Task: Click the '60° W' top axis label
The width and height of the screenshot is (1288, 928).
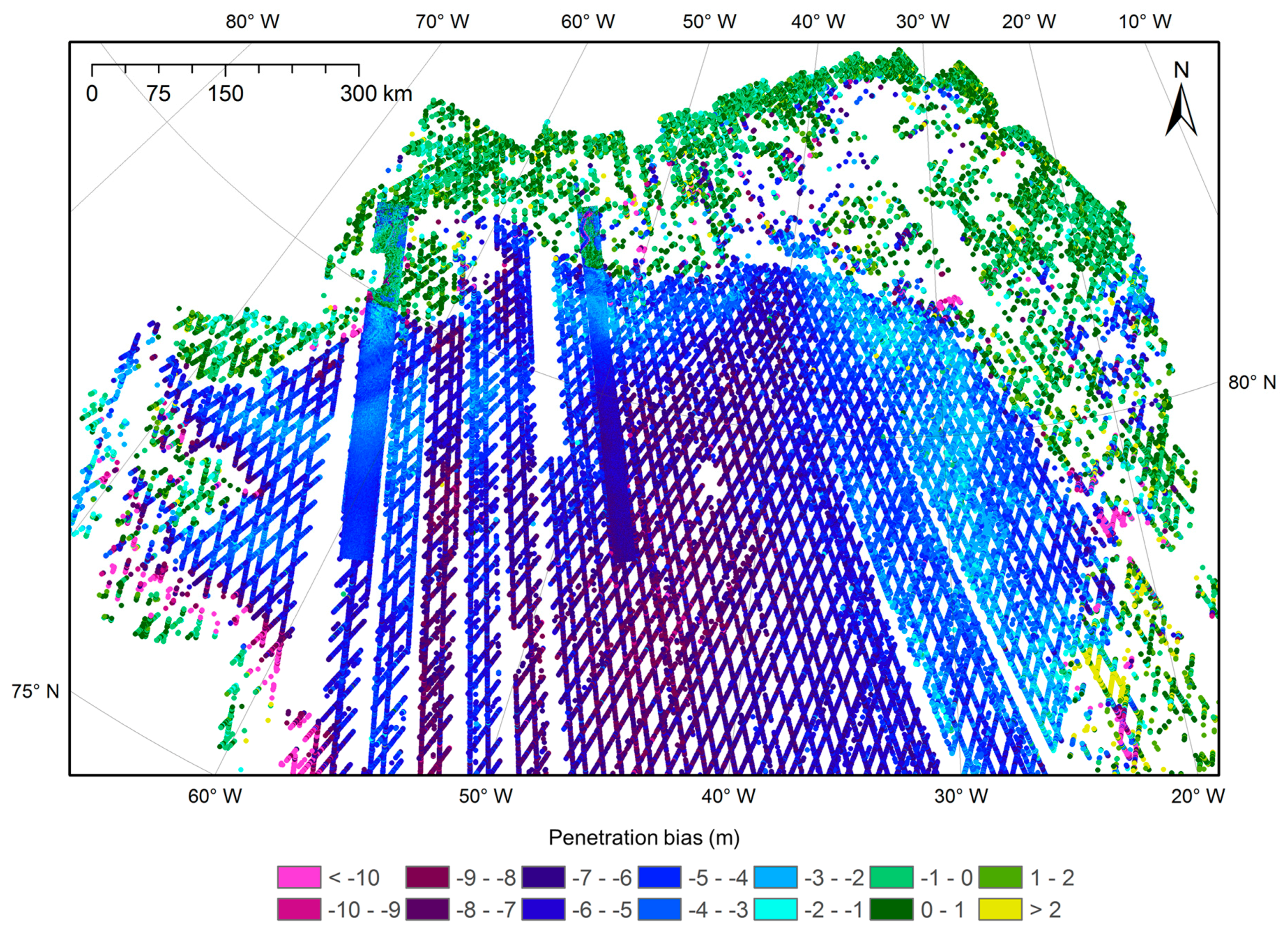Action: point(588,21)
